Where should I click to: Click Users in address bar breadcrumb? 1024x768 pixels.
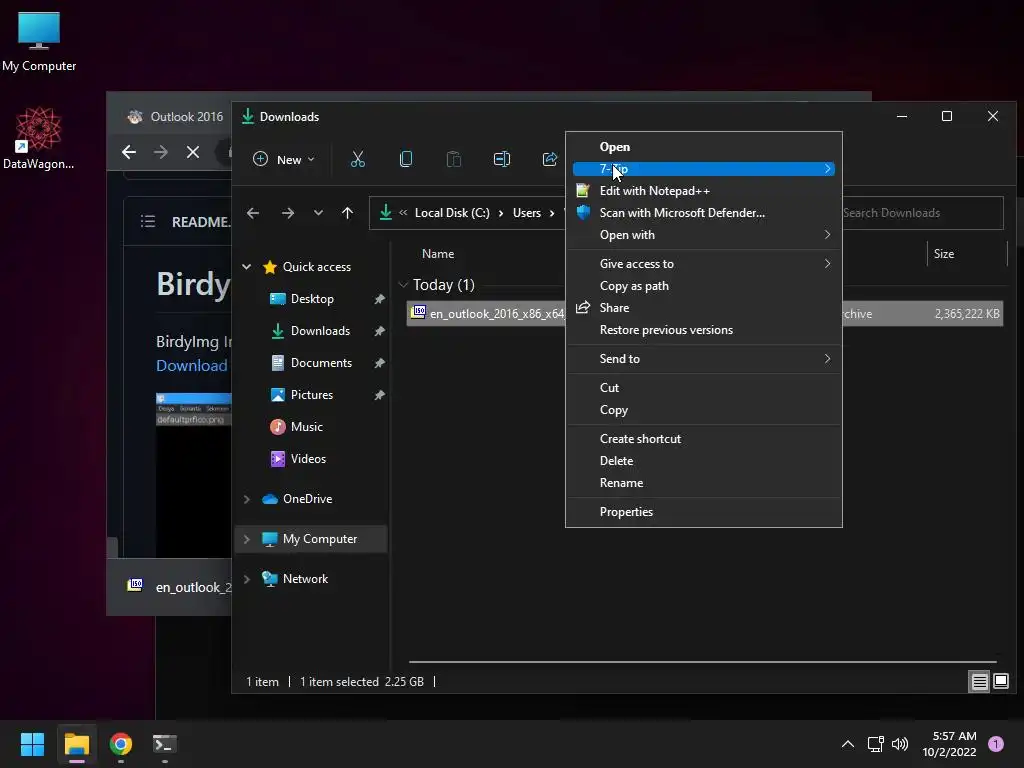point(526,213)
